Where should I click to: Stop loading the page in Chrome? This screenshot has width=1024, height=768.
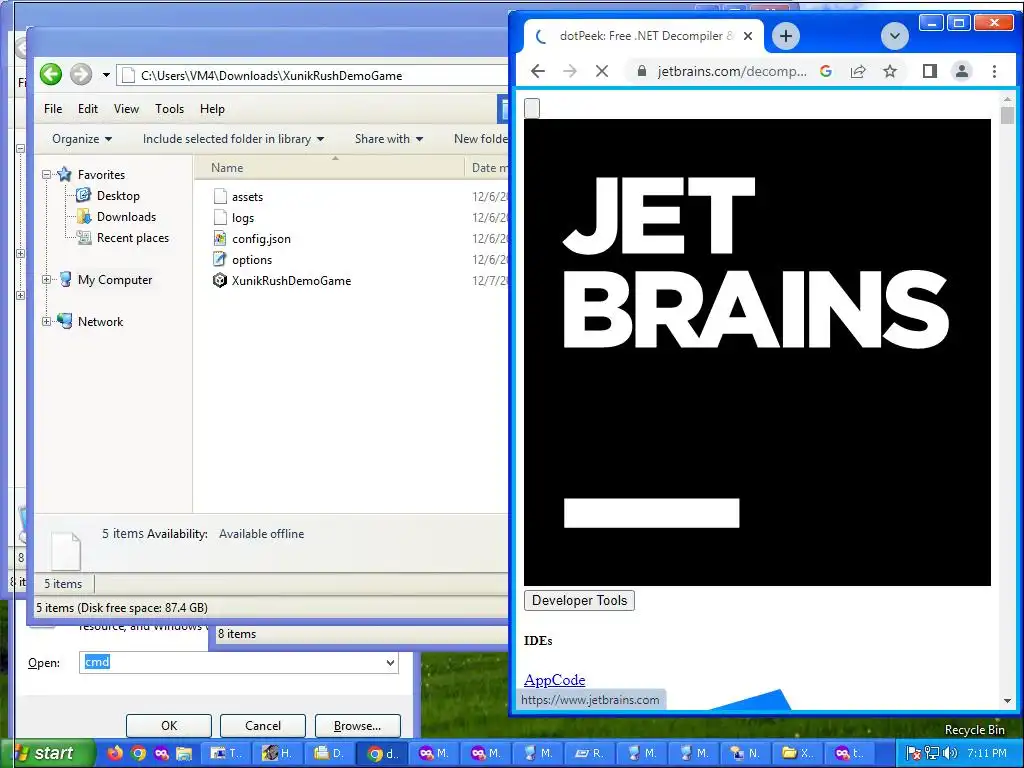click(602, 71)
